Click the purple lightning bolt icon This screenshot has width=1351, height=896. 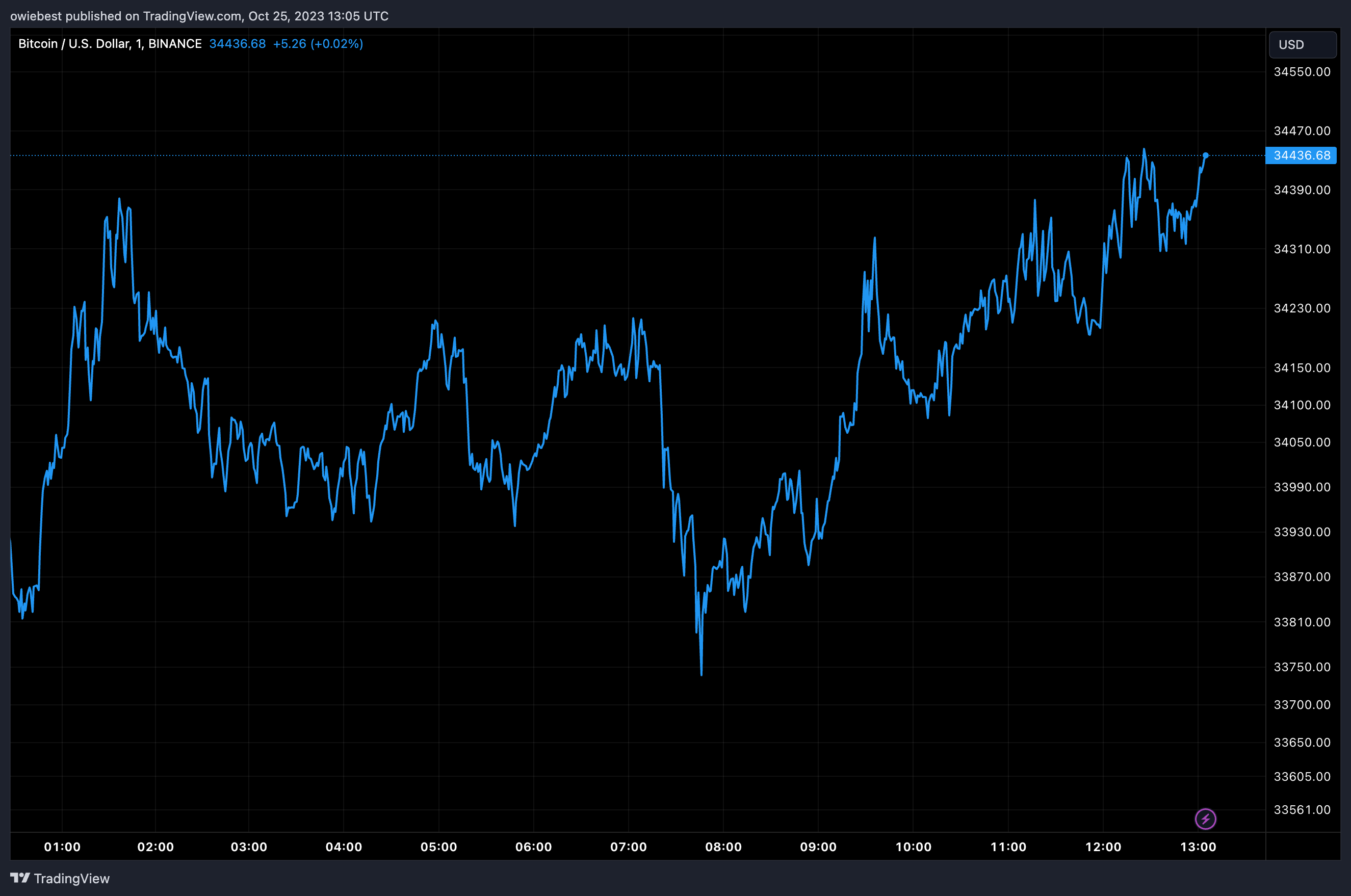1205,819
